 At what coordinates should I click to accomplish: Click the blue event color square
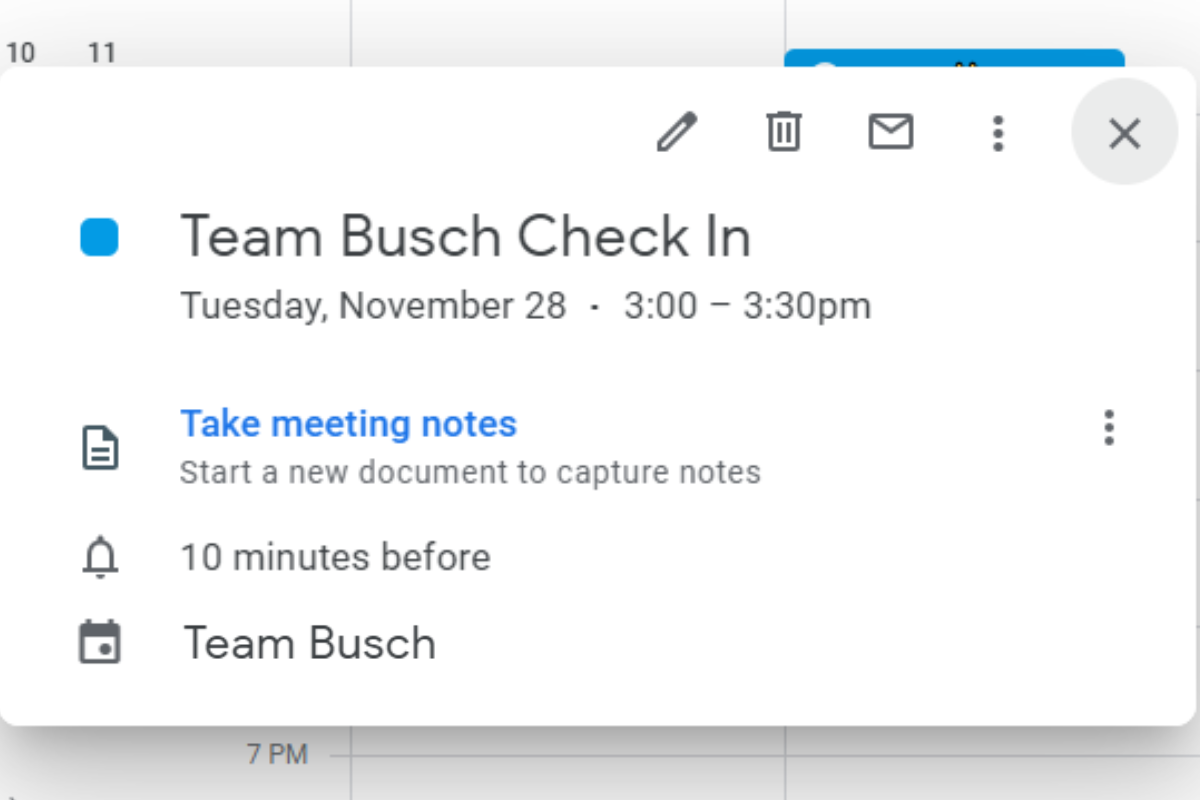[99, 238]
